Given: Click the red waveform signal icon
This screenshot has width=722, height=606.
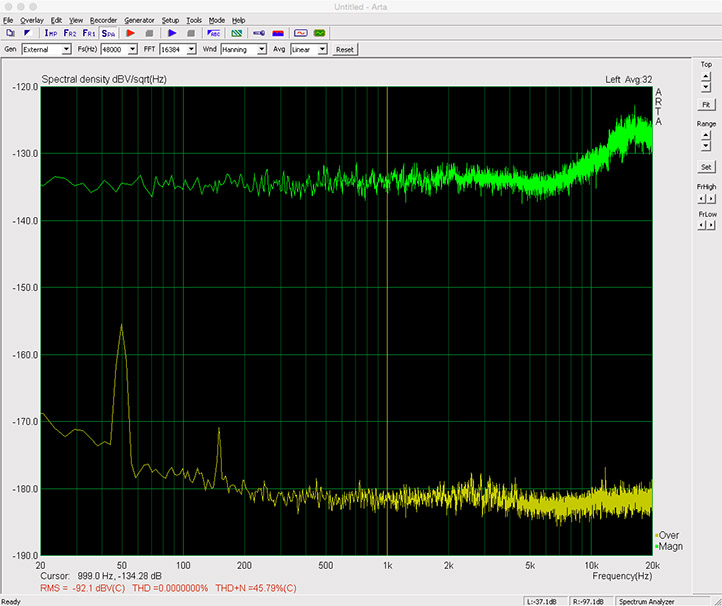Looking at the screenshot, I should [301, 33].
